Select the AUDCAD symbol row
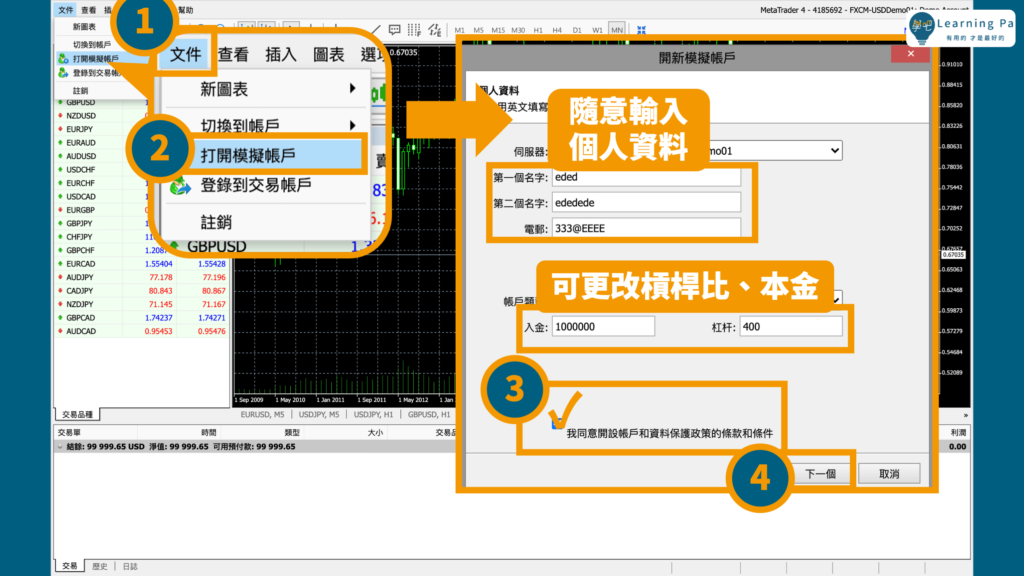 coord(142,331)
